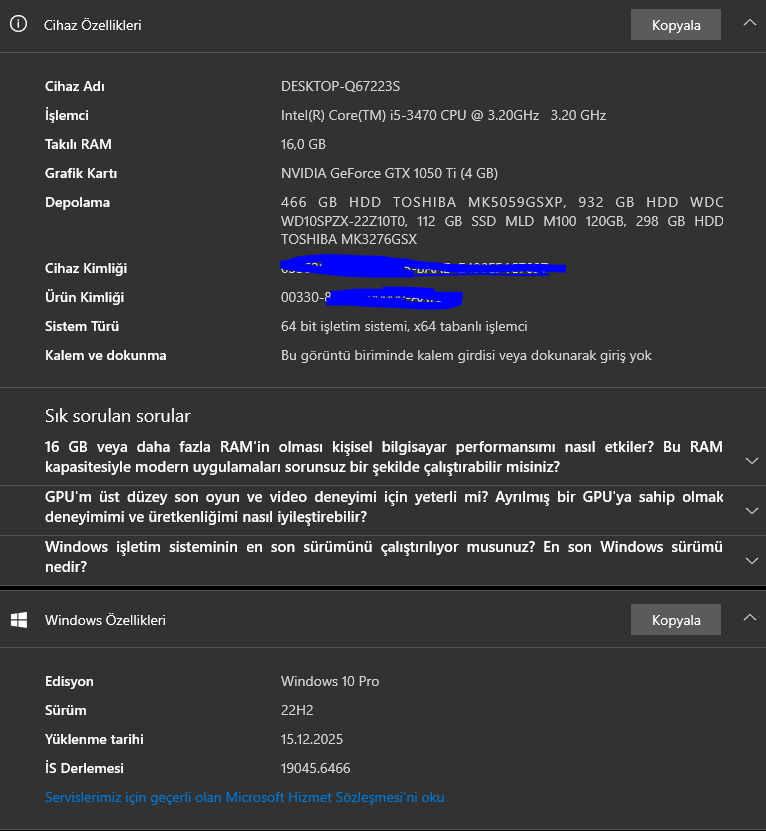The image size is (766, 831).
Task: Click the Sürüm label
Action: pyautogui.click(x=66, y=710)
